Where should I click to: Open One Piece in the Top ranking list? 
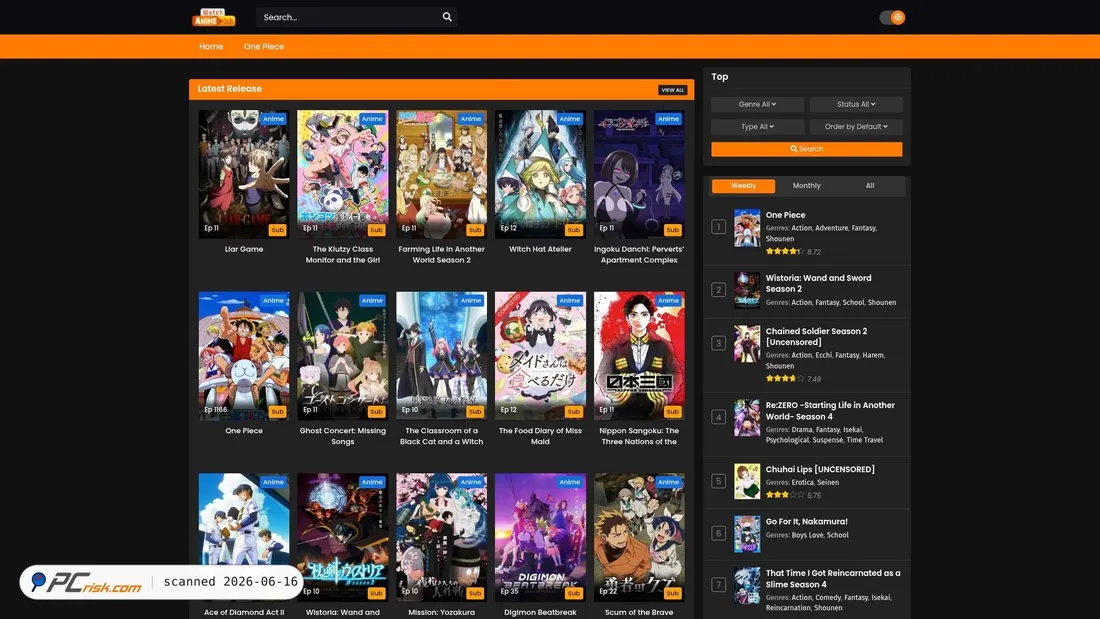pyautogui.click(x=785, y=215)
